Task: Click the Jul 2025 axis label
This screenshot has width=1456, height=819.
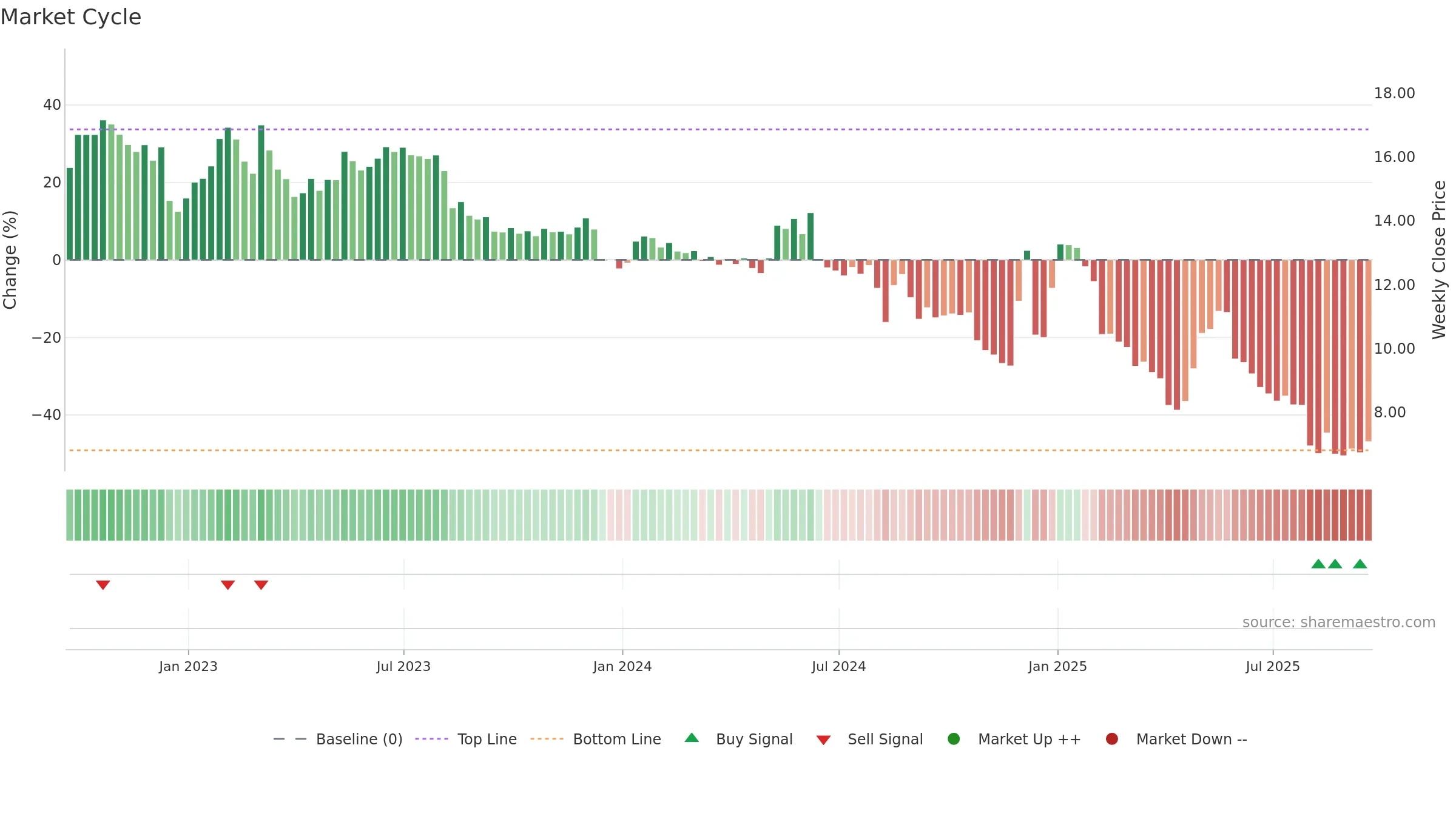Action: [x=1273, y=667]
